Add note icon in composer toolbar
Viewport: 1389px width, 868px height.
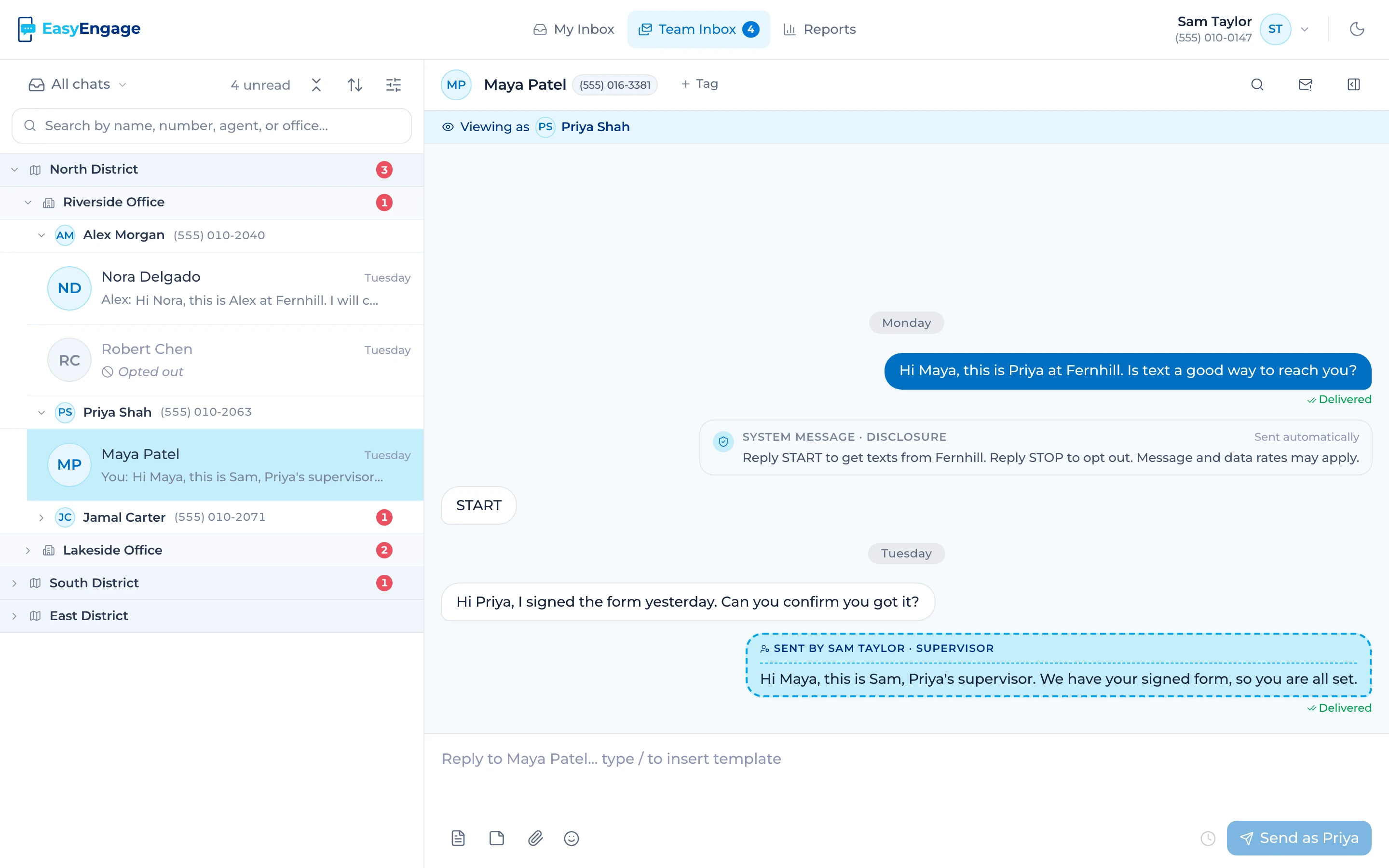point(496,838)
